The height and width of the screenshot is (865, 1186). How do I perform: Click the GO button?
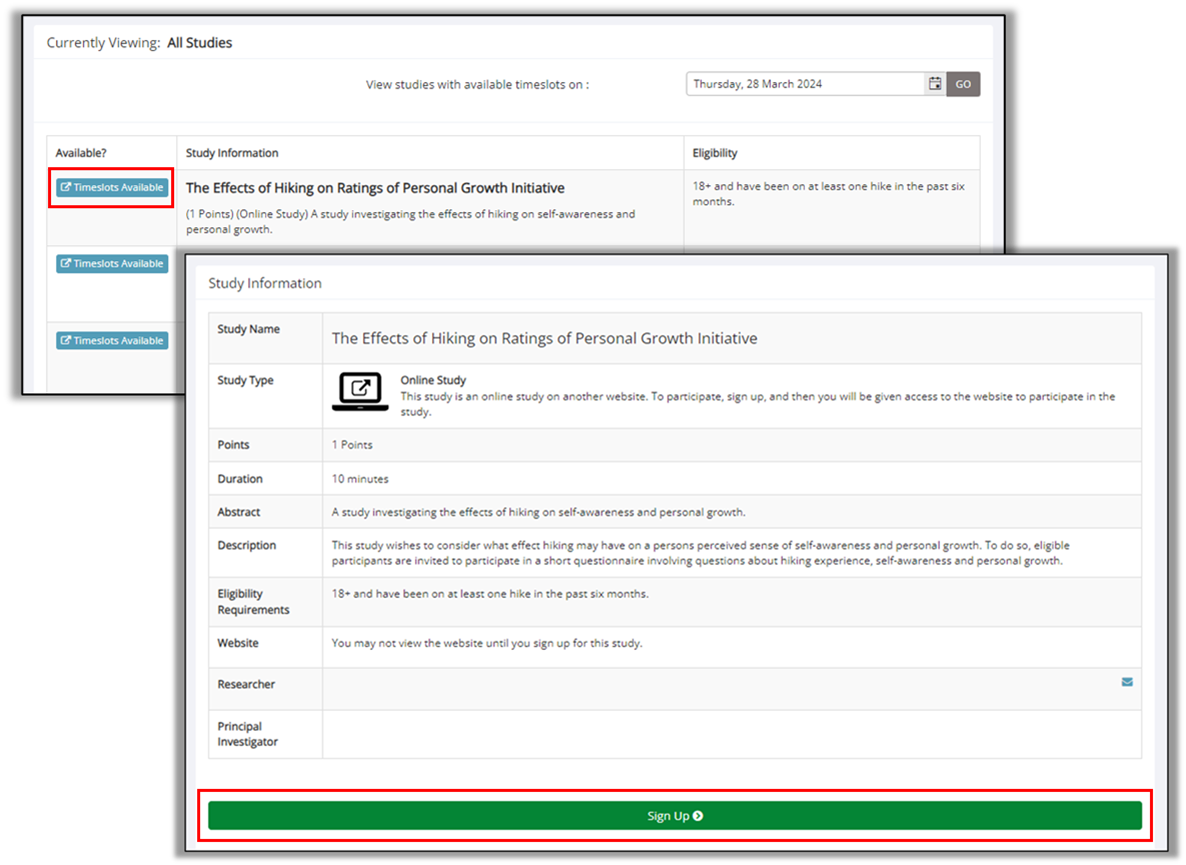coord(963,84)
